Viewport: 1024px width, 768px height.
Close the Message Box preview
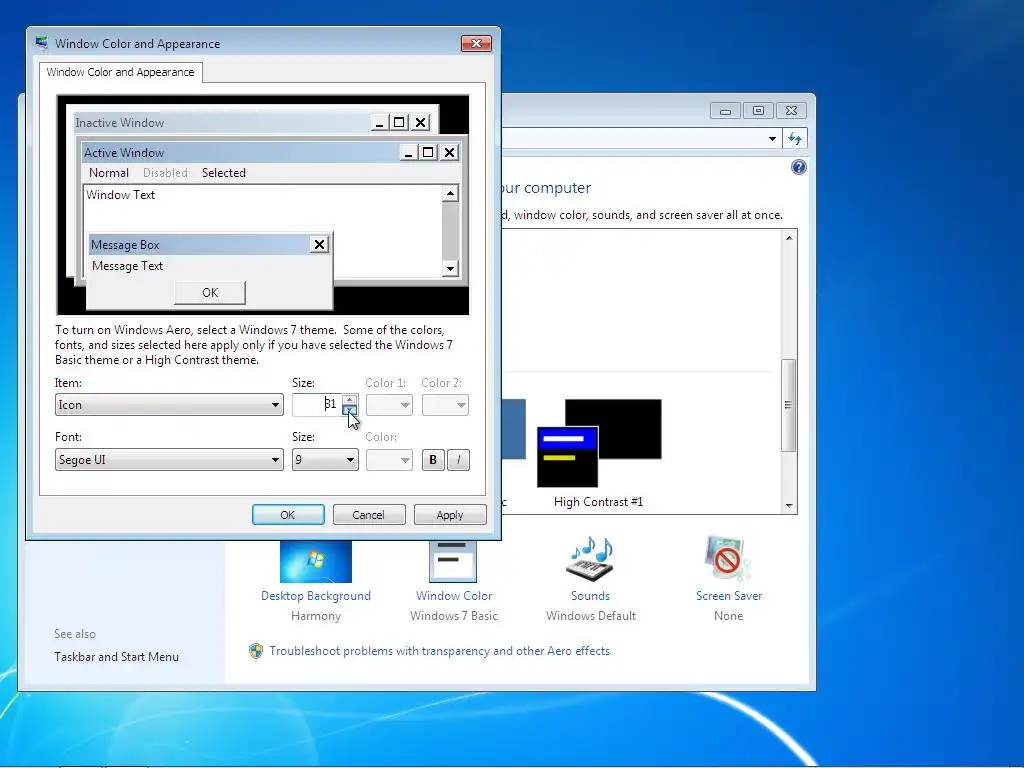tap(319, 244)
